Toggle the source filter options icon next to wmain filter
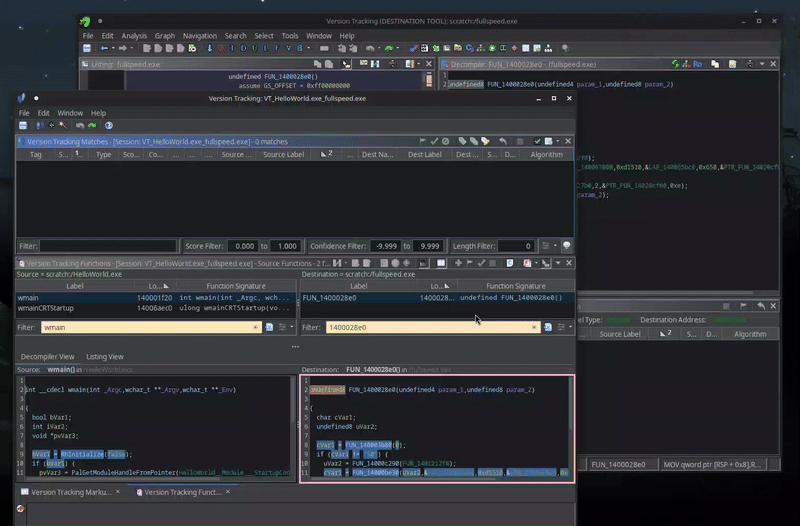Viewport: 800px width, 526px height. [269, 328]
